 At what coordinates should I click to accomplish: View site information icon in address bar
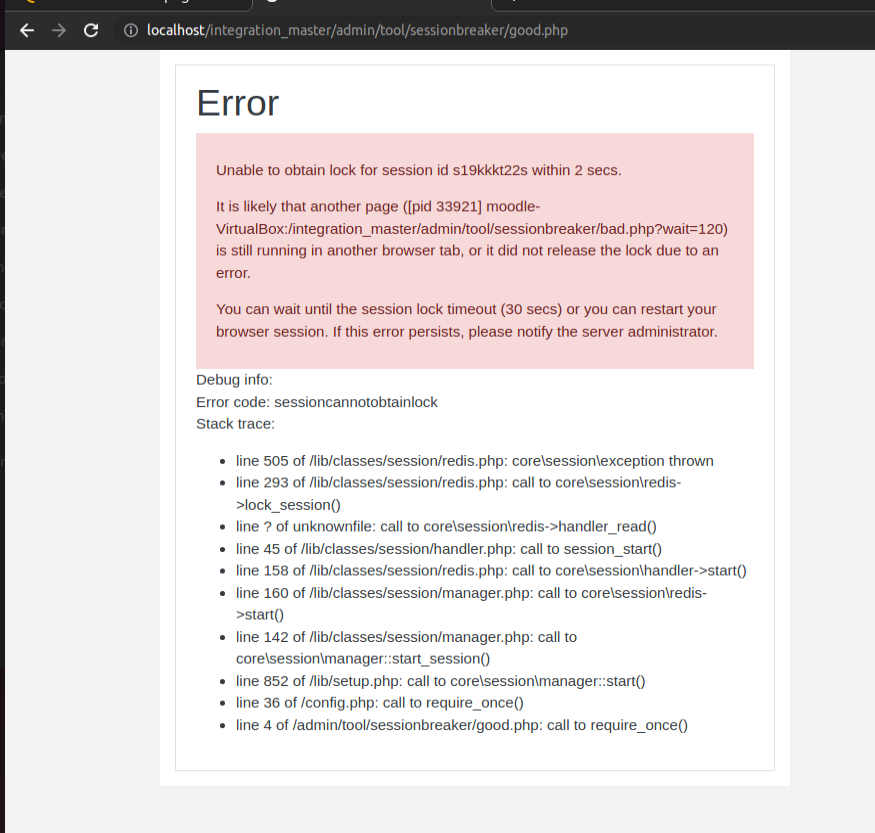coord(131,30)
